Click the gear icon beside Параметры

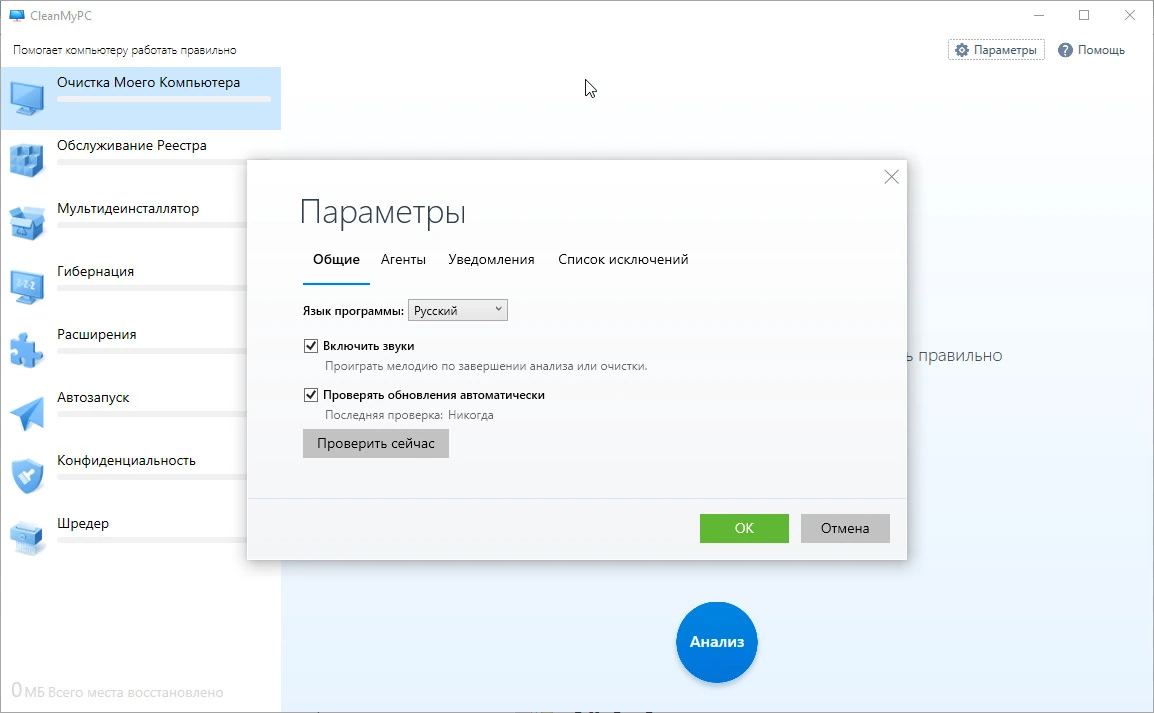962,50
